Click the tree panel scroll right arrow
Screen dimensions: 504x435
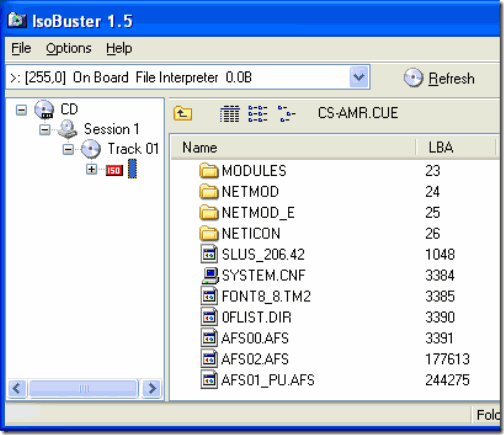pyautogui.click(x=152, y=388)
